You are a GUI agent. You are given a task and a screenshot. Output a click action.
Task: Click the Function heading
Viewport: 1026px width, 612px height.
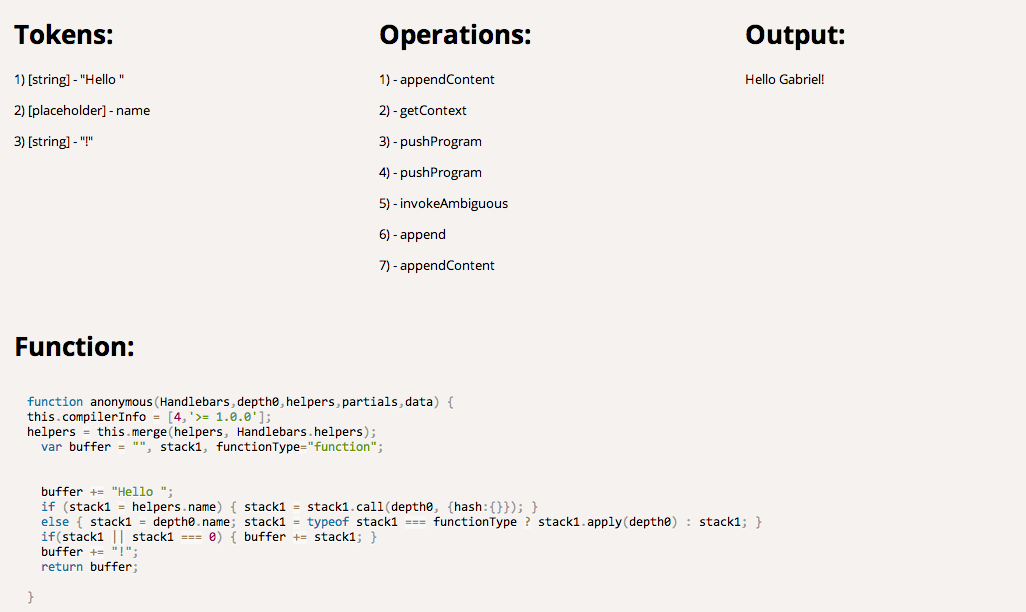pos(74,346)
